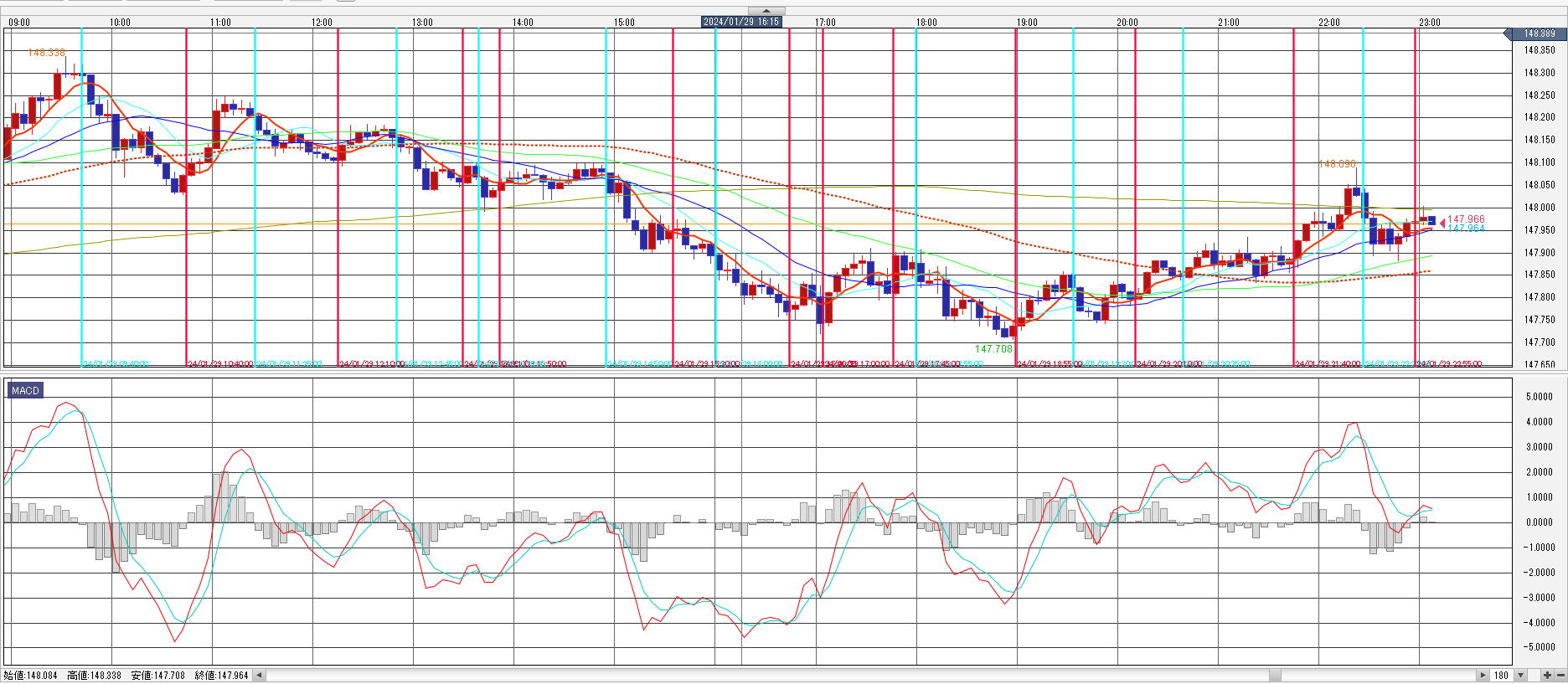Image resolution: width=1568 pixels, height=684 pixels.
Task: Click the 5.0000 MACD axis label
Action: [1540, 397]
